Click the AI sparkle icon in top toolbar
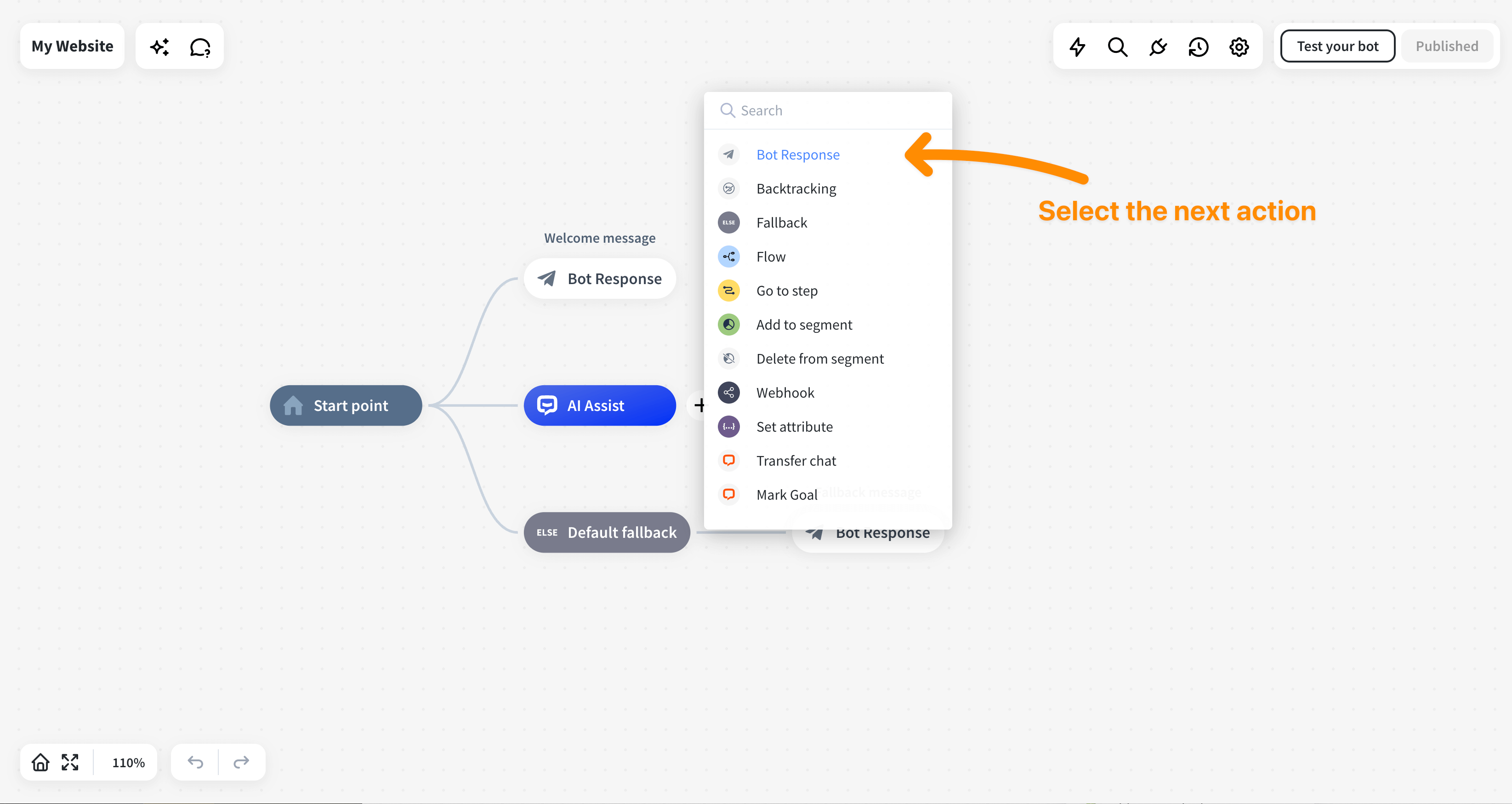The image size is (1512, 804). pos(159,47)
